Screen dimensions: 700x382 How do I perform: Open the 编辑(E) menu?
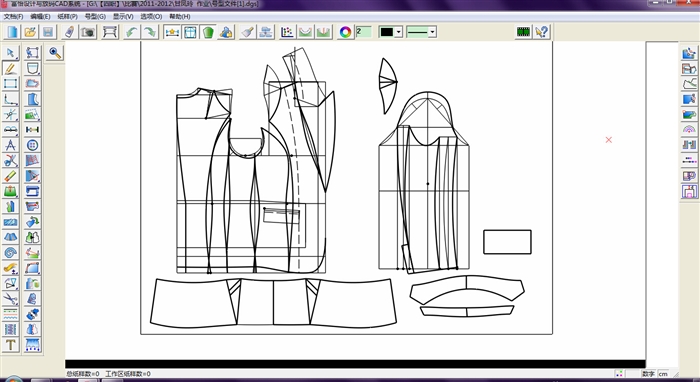40,17
